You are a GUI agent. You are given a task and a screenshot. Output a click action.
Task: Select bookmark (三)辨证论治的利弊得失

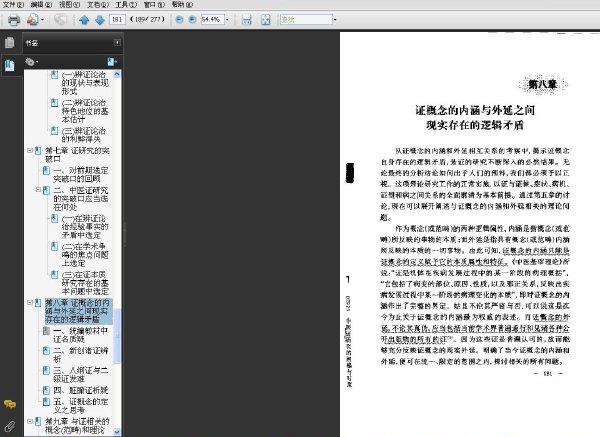tap(84, 135)
